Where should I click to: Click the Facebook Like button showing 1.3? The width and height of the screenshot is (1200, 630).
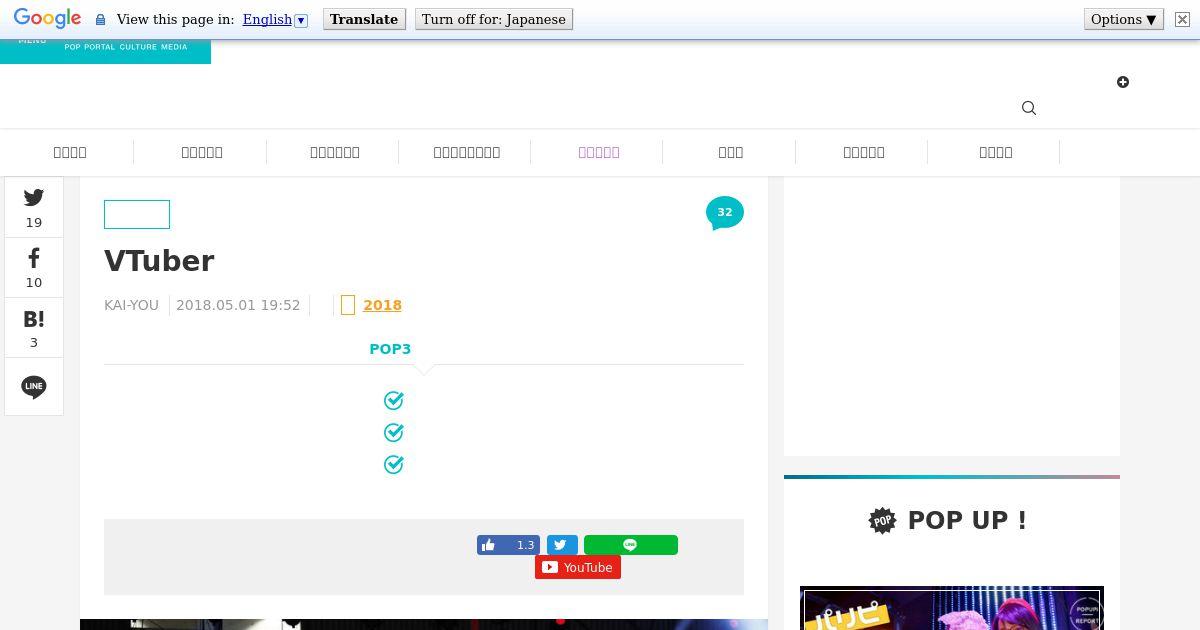click(508, 545)
